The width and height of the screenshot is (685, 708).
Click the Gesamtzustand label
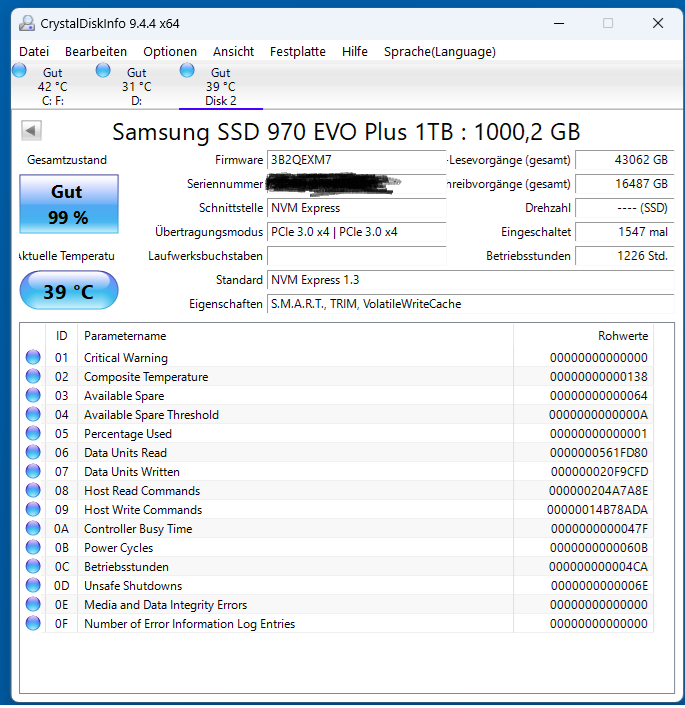click(x=67, y=160)
